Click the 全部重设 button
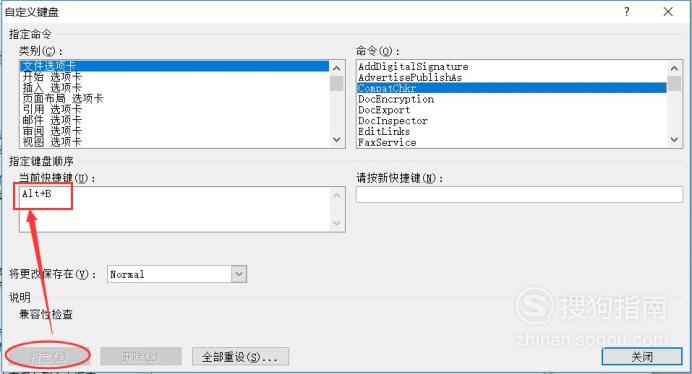Image resolution: width=692 pixels, height=374 pixels. [241, 356]
